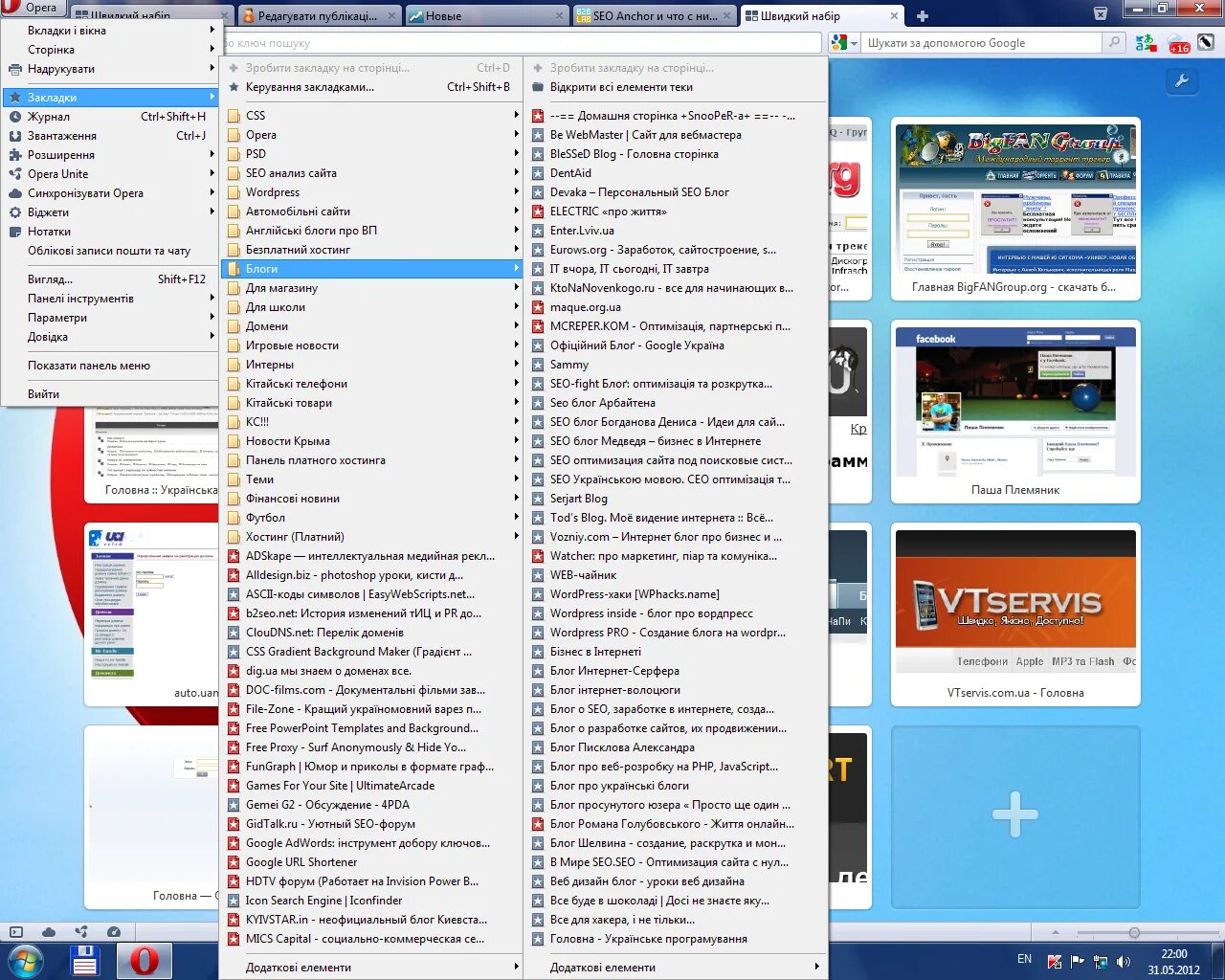1225x980 pixels.
Task: Open maque.org.ua bookmark
Action: 676,307
